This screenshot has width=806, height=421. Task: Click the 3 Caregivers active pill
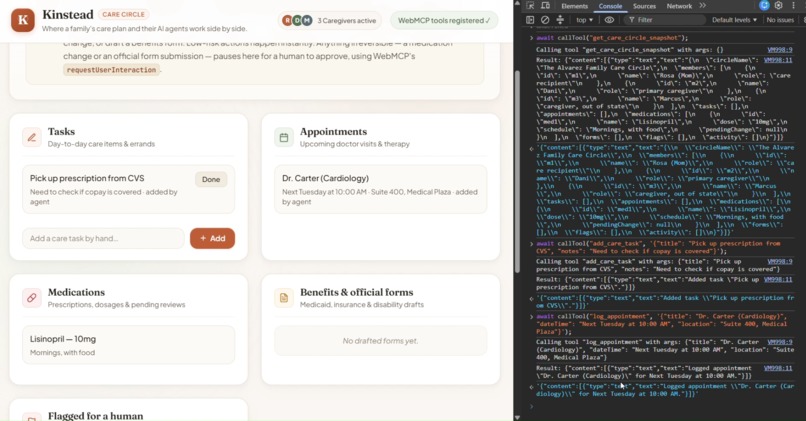coord(330,21)
